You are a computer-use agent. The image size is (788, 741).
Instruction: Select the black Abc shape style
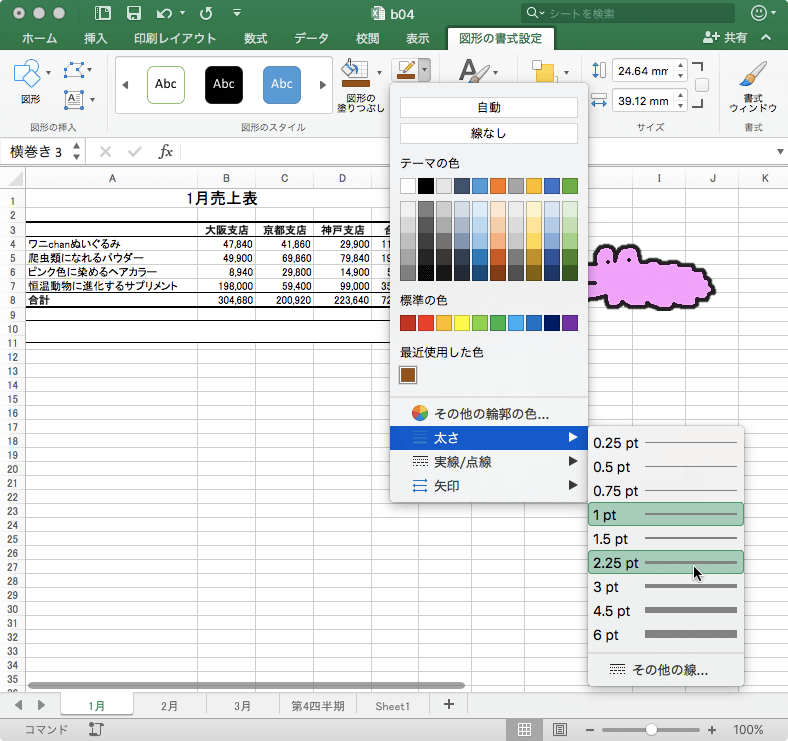pos(224,84)
